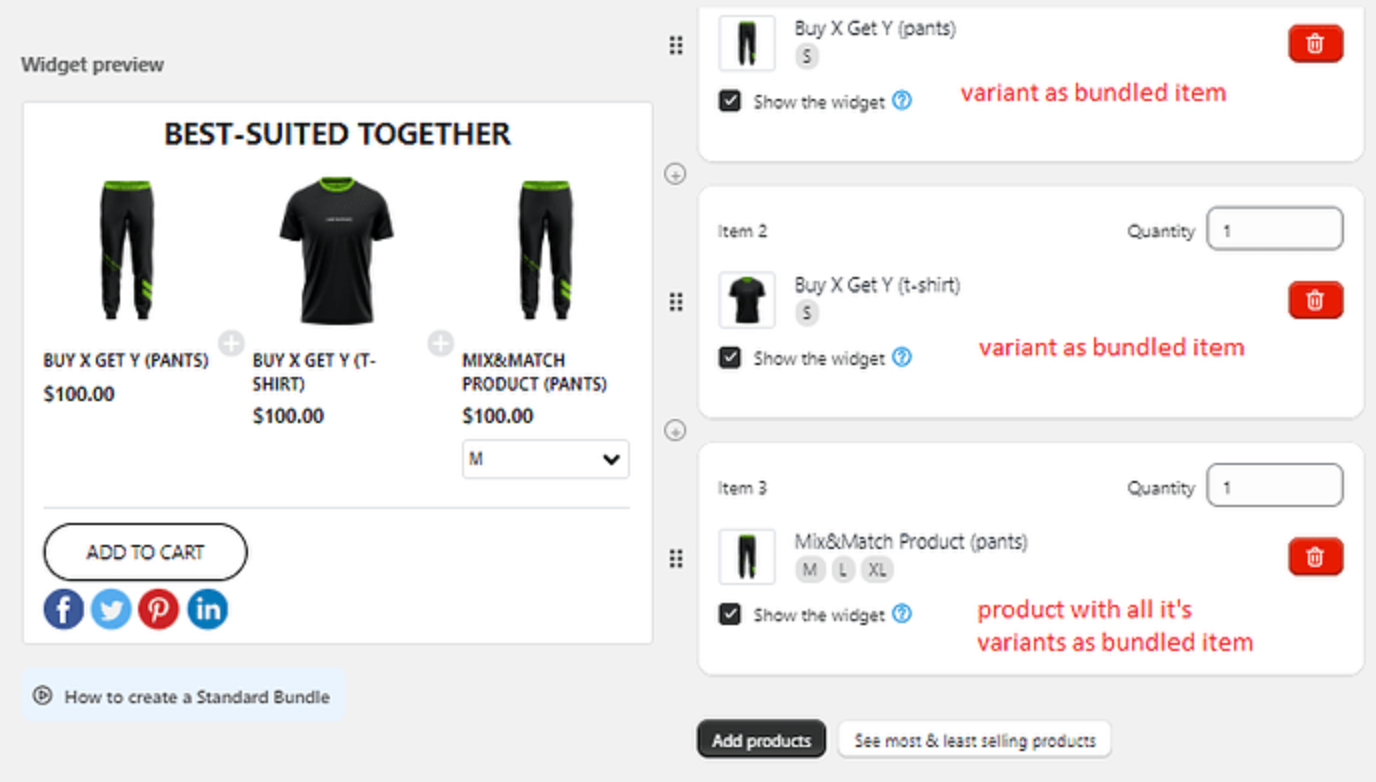
Task: Delete the Mix&Match Product (pants) item
Action: click(x=1315, y=557)
